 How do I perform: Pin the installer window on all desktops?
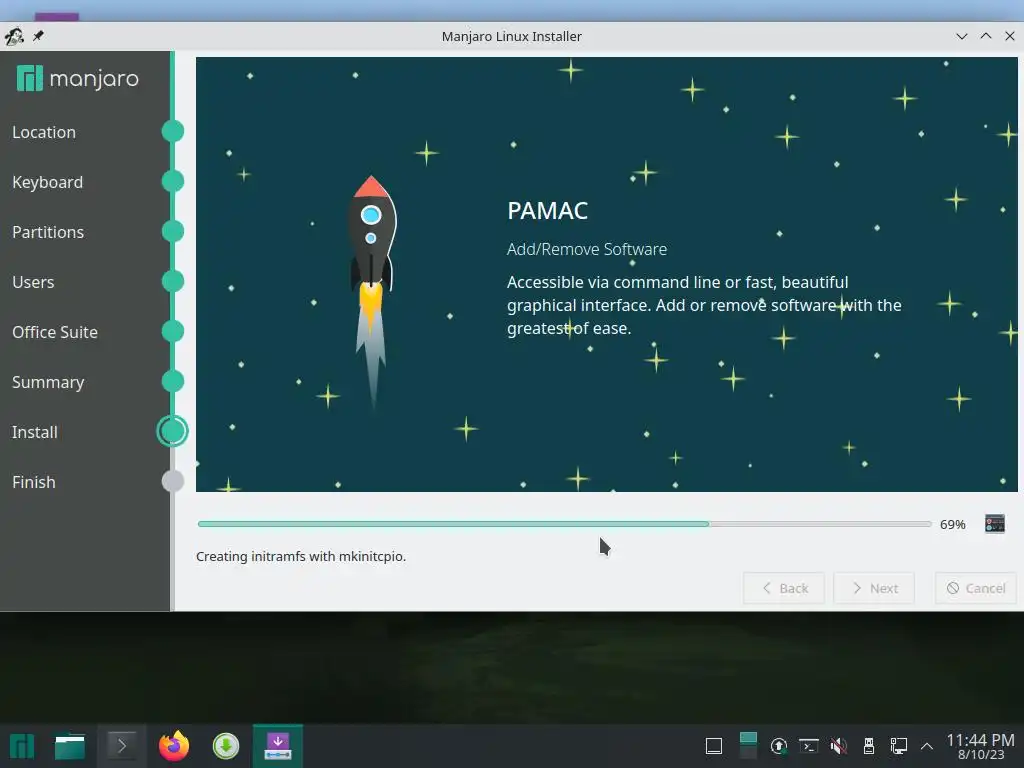(x=39, y=36)
